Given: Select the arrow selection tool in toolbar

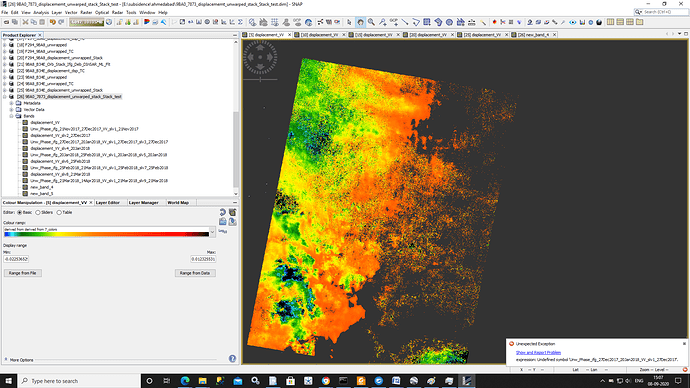Looking at the screenshot, I should pyautogui.click(x=349, y=22).
